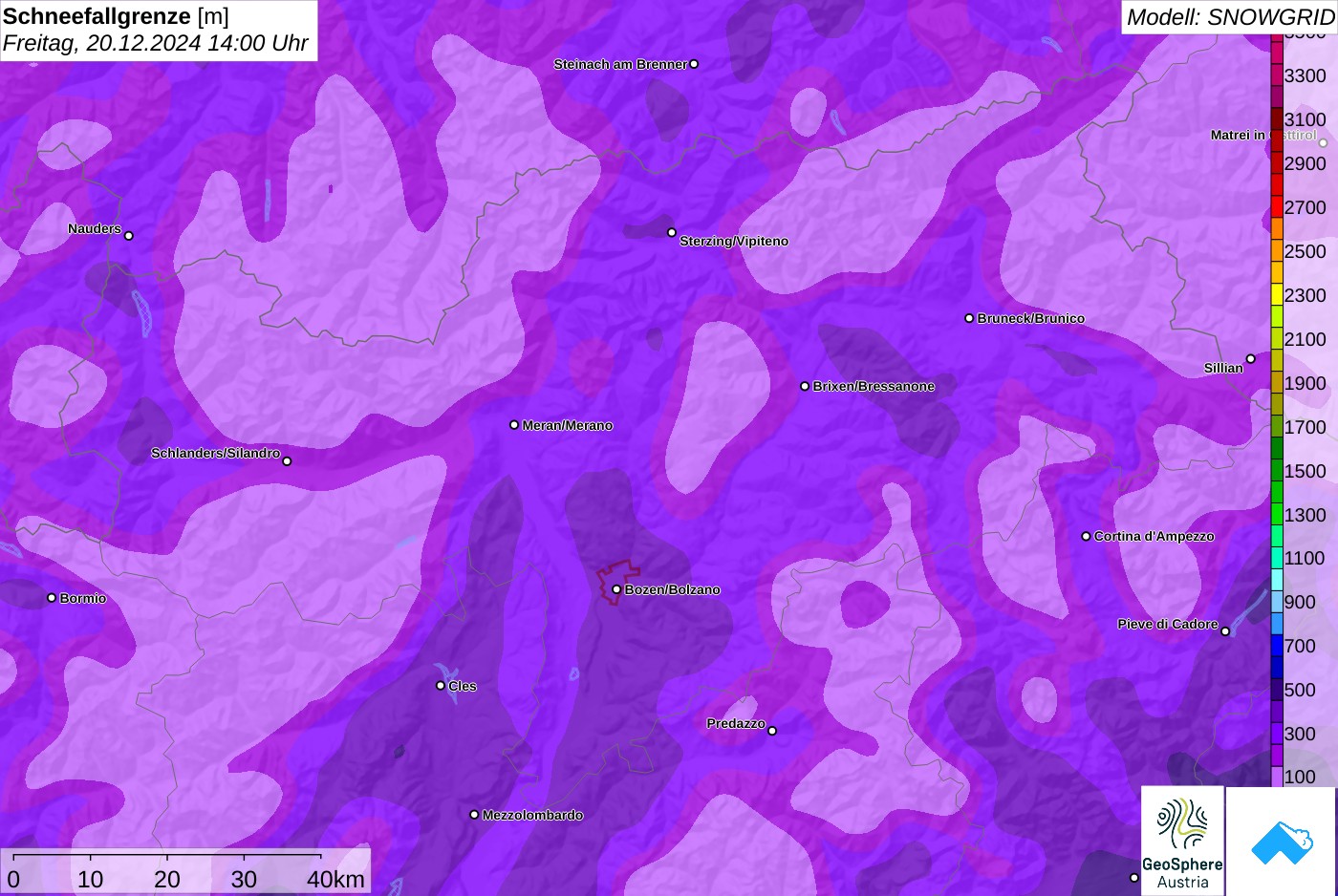Click the 3300 legend value

1306,76
